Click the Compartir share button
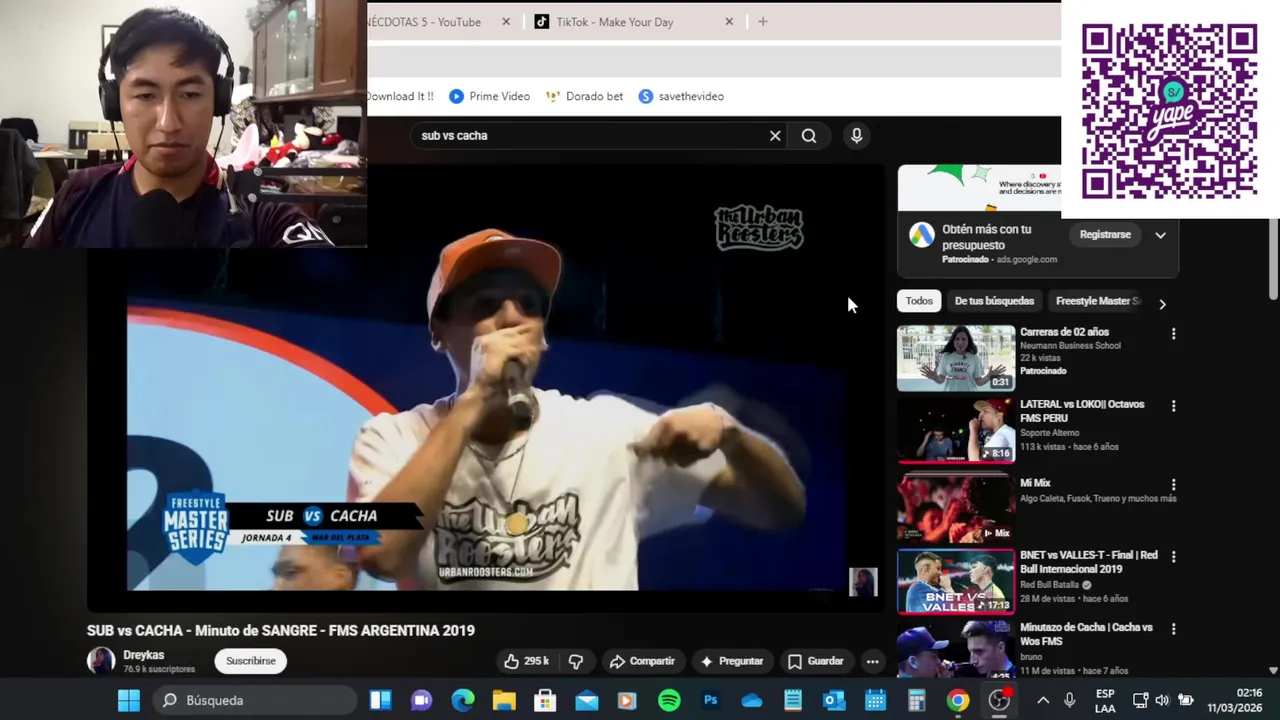Image resolution: width=1280 pixels, height=720 pixels. [x=642, y=661]
